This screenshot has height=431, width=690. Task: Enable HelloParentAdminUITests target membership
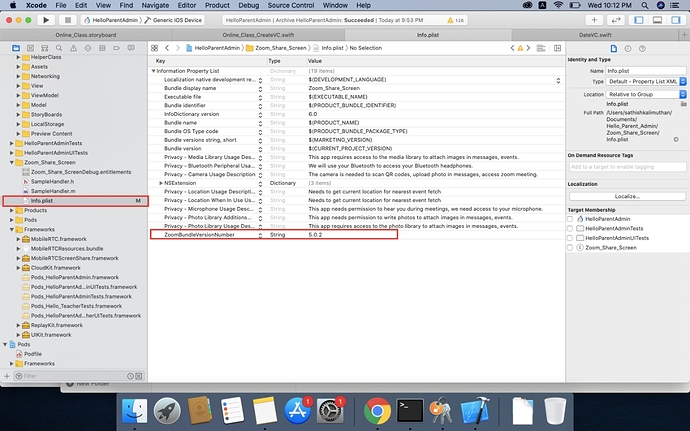(x=570, y=238)
